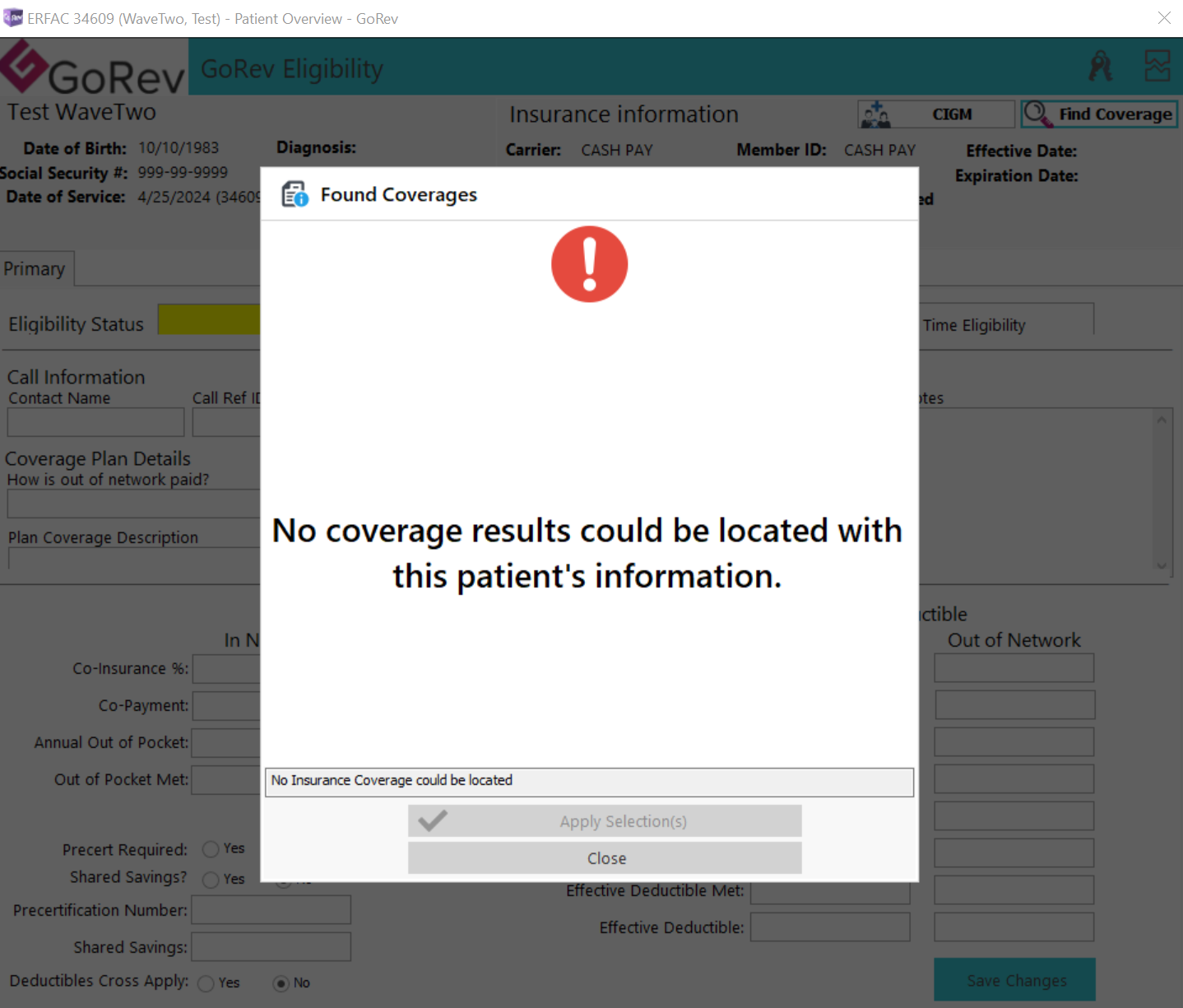Click the Find Coverage magnifier icon
This screenshot has height=1008, width=1183.
point(1038,114)
